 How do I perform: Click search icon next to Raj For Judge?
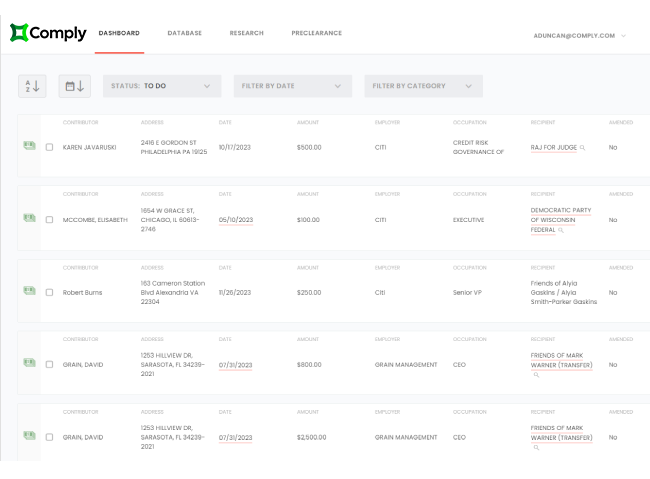(582, 148)
